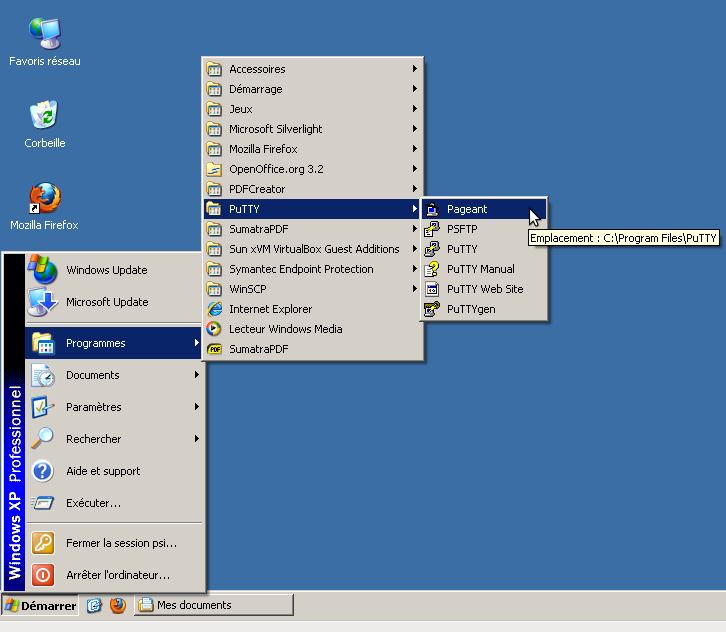Launch Mozilla Firefox desktop shortcut icon

(44, 198)
